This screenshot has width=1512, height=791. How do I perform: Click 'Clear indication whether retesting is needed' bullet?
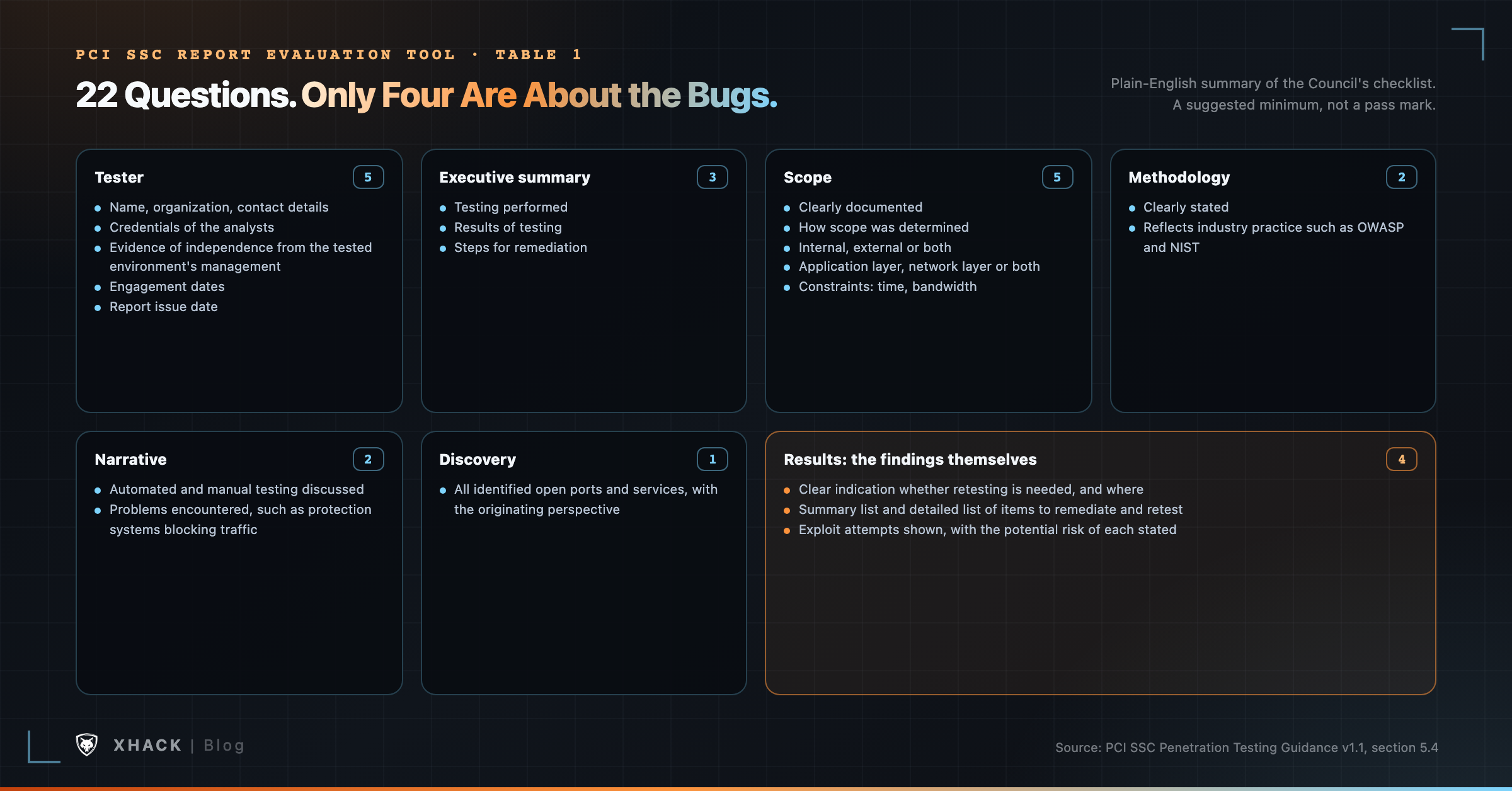click(x=971, y=489)
